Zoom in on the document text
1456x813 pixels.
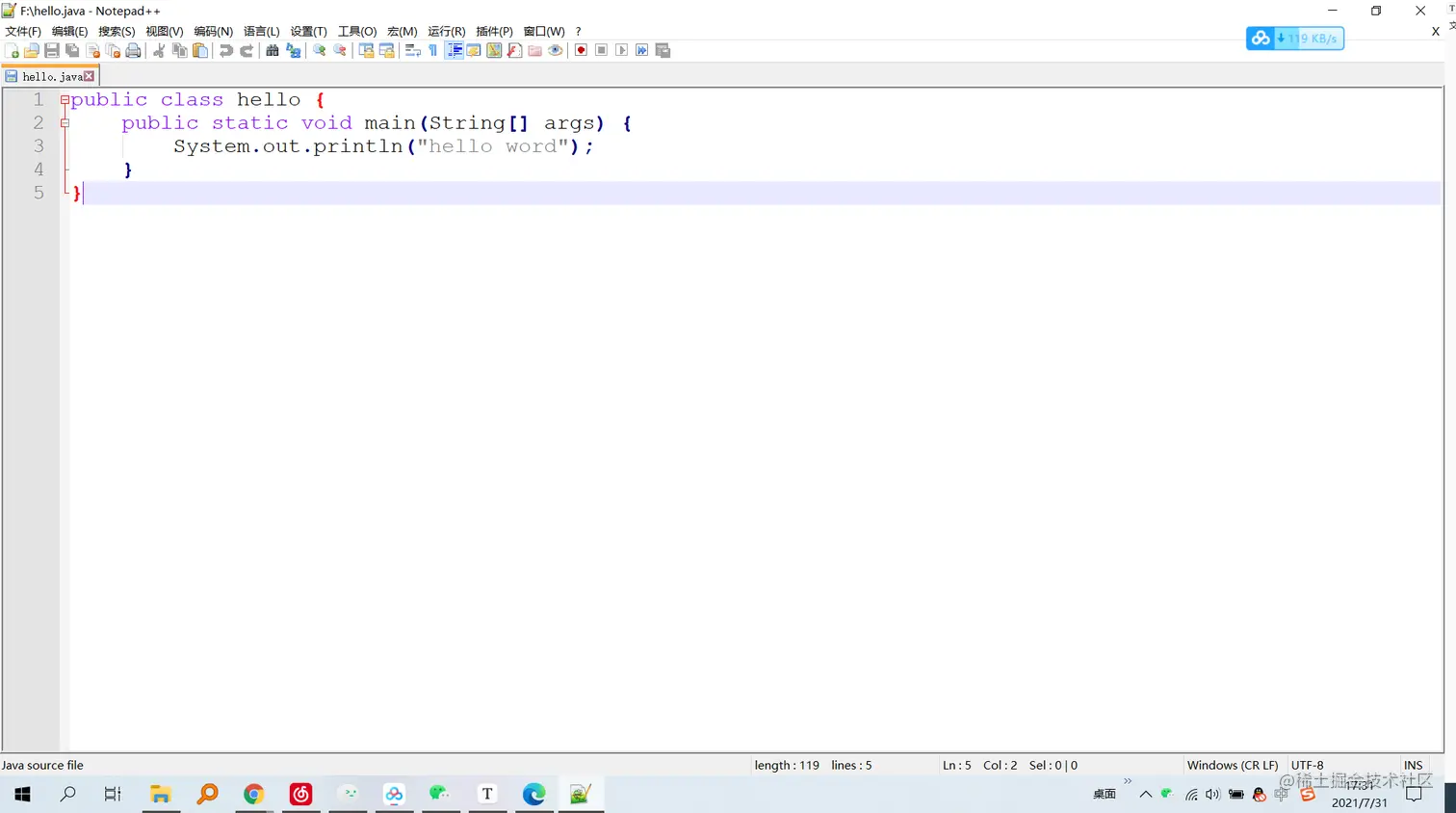tap(319, 50)
